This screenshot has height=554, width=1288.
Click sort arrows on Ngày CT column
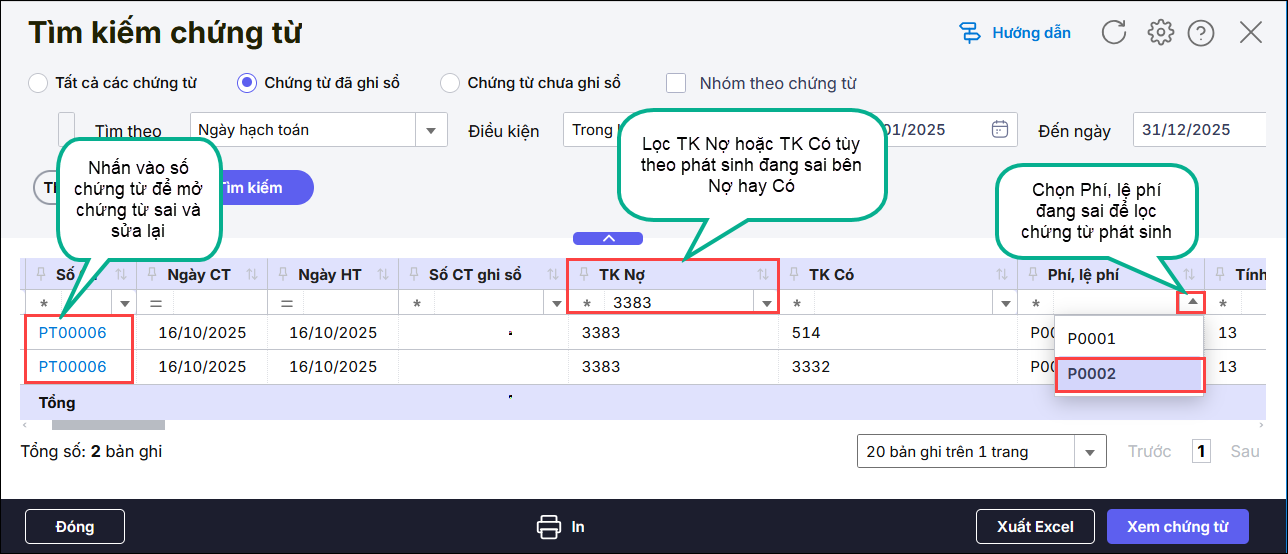252,275
